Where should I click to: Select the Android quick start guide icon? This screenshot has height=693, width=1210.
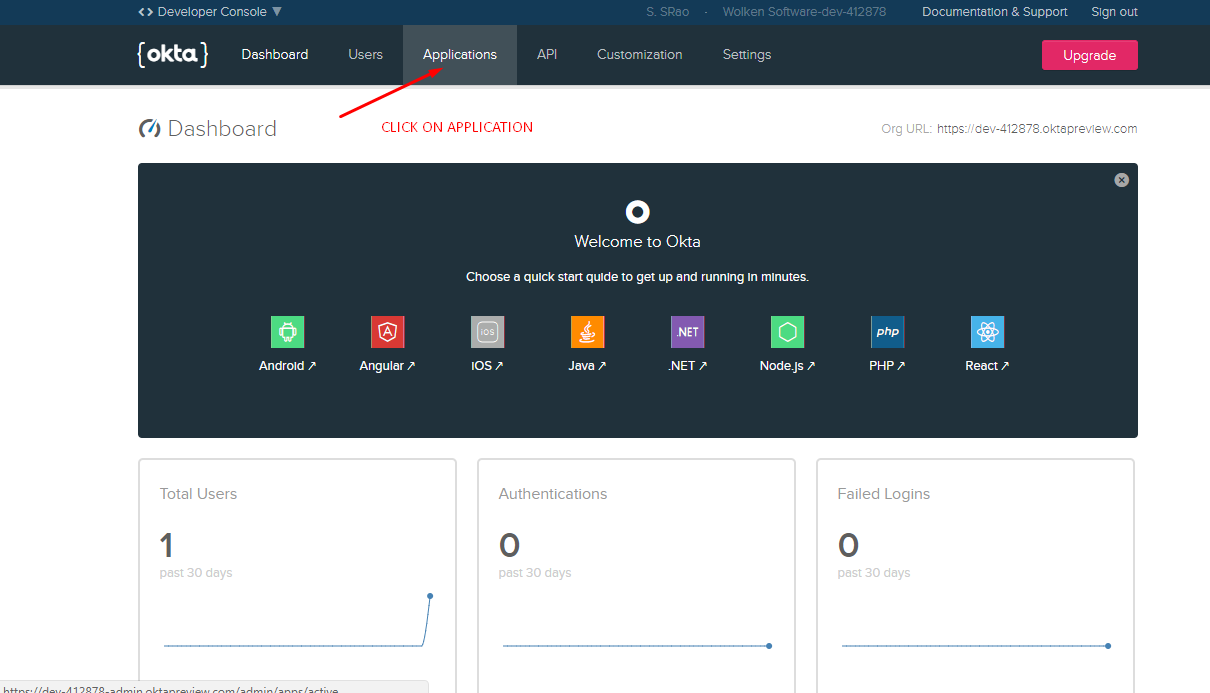tap(287, 331)
